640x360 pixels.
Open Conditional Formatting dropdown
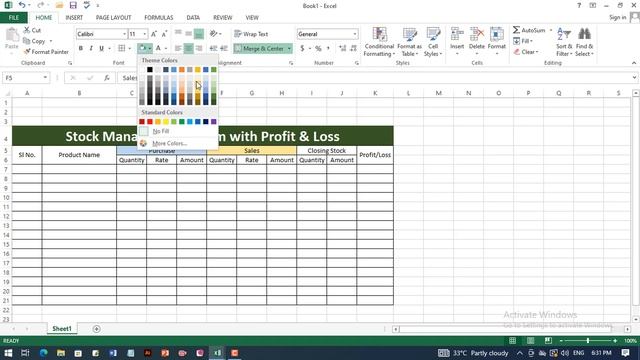click(379, 42)
